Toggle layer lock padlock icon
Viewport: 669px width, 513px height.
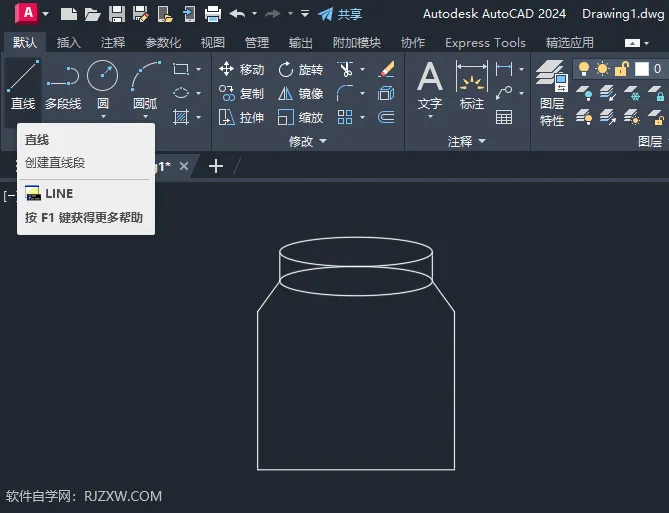pyautogui.click(x=622, y=69)
